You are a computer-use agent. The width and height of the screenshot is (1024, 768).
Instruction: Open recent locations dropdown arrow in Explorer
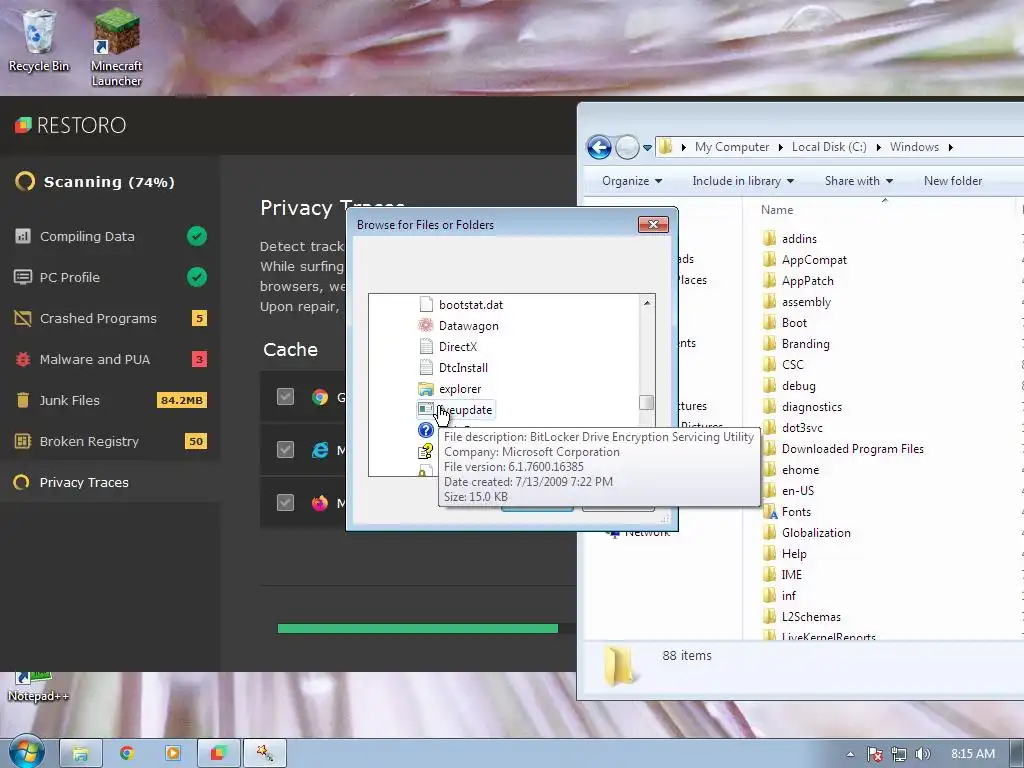point(647,148)
